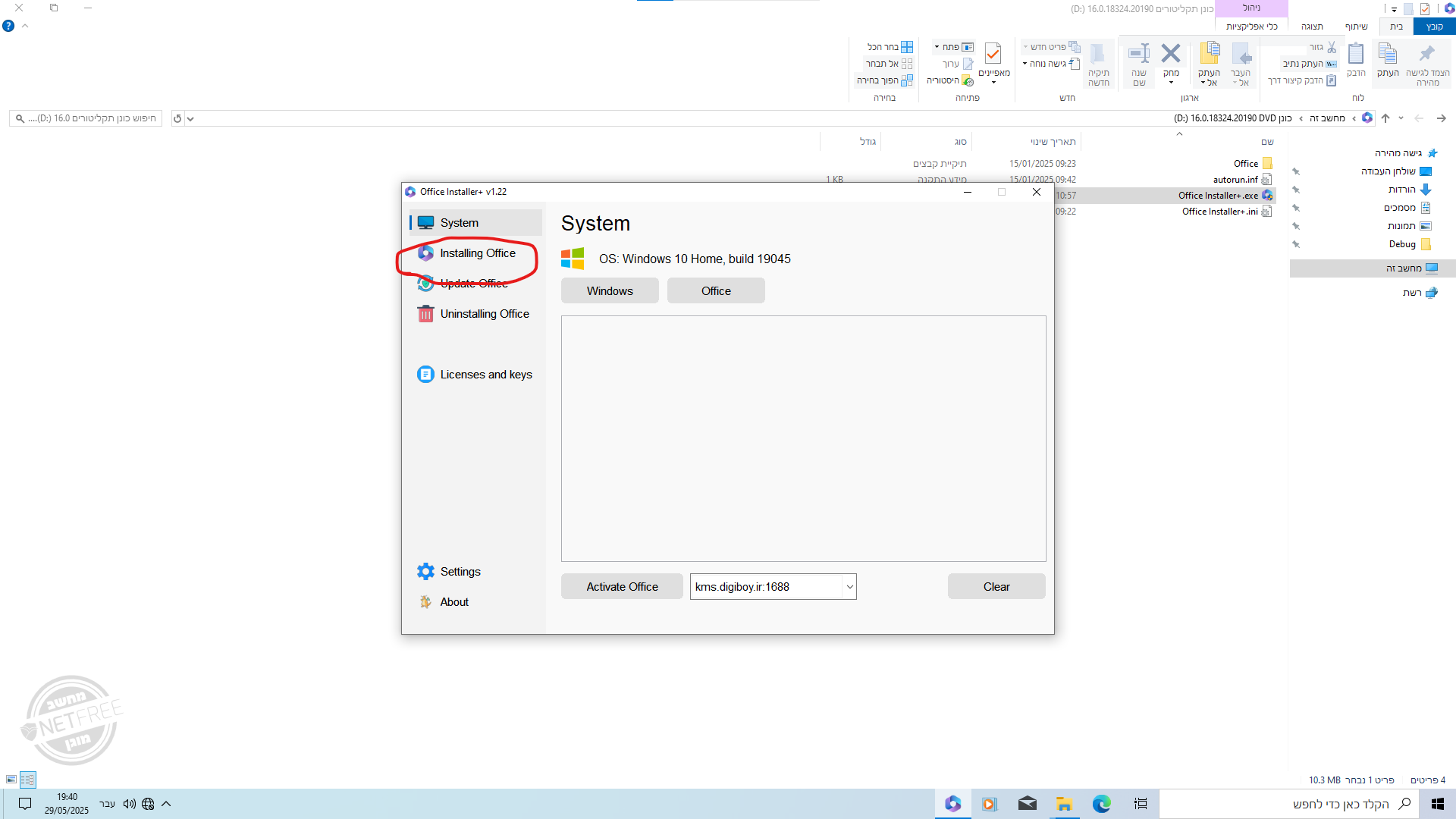The image size is (1456, 819).
Task: Click the Clear button
Action: [996, 587]
